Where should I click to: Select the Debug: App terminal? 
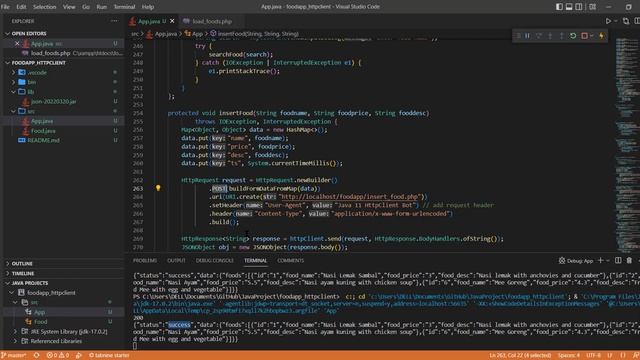click(576, 260)
